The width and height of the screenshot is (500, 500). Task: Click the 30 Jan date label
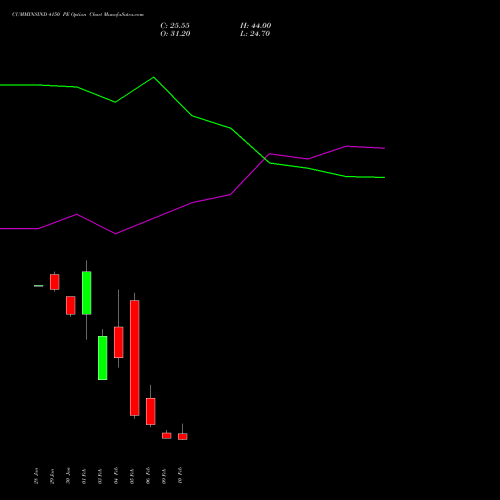point(68,476)
